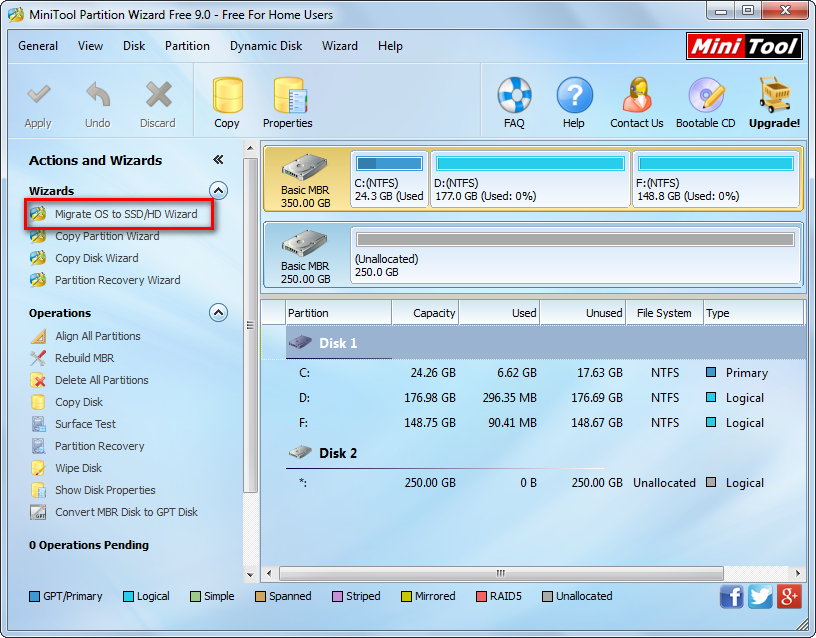
Task: Click the Rebuild MBR icon
Action: 38,358
